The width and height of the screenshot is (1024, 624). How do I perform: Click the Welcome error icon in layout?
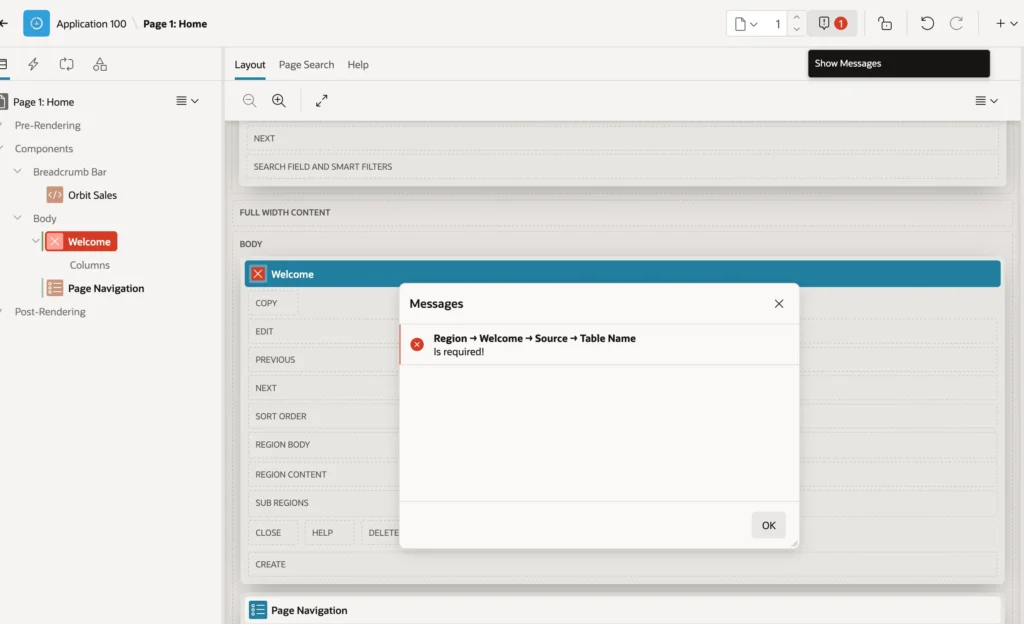pos(258,274)
